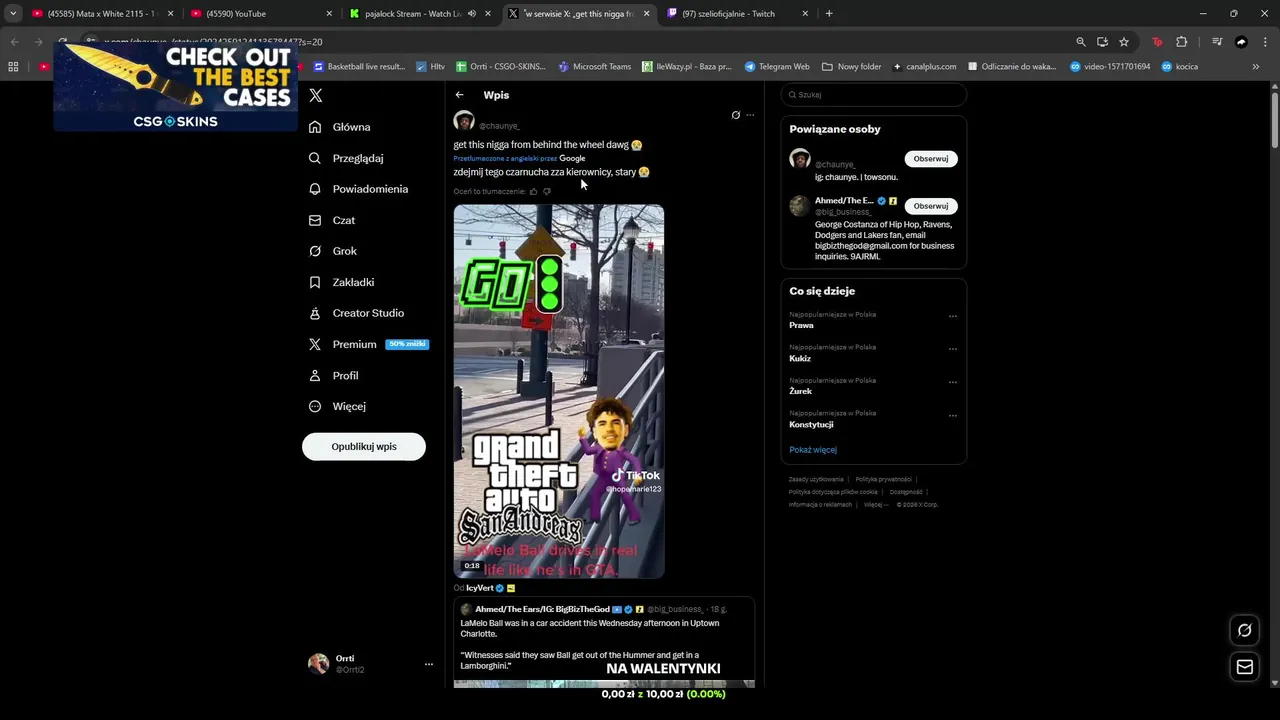This screenshot has width=1280, height=720.
Task: Open Zakładki bookmarks
Action: coord(341,282)
